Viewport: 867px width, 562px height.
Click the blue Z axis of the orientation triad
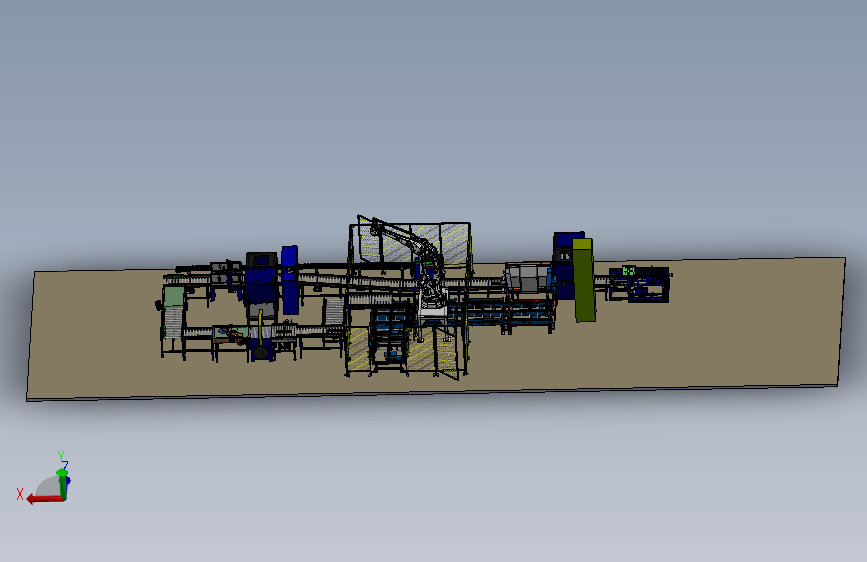coord(69,480)
